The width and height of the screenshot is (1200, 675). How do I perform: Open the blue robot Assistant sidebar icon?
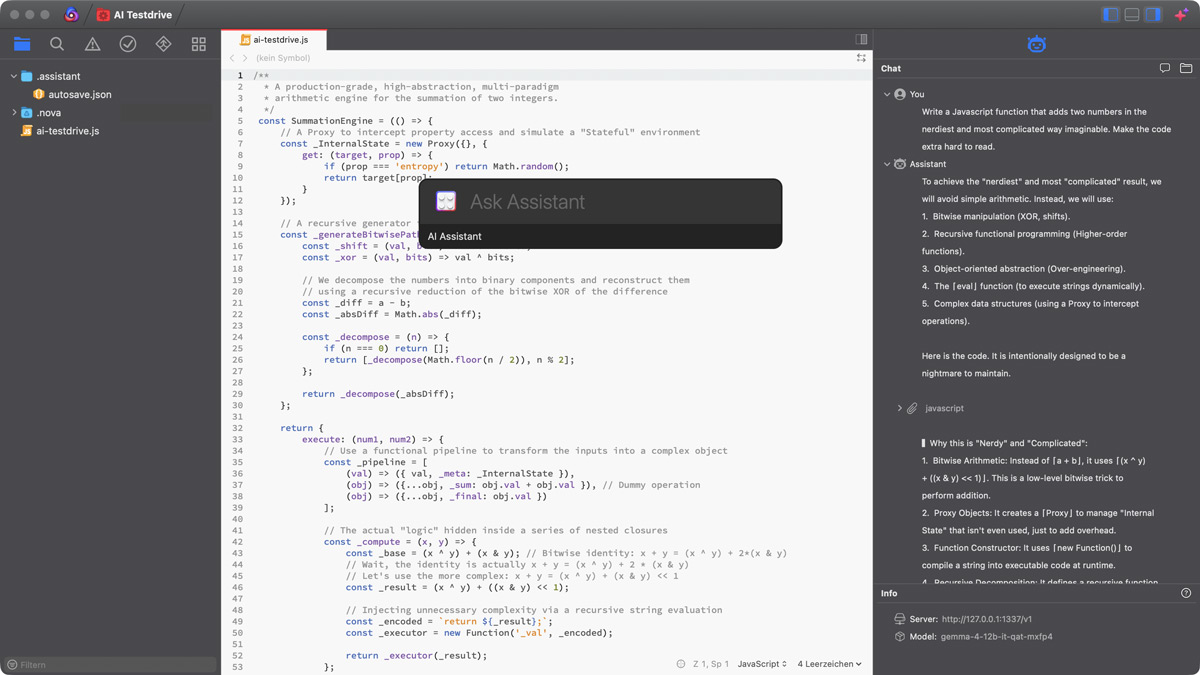pyautogui.click(x=1036, y=44)
